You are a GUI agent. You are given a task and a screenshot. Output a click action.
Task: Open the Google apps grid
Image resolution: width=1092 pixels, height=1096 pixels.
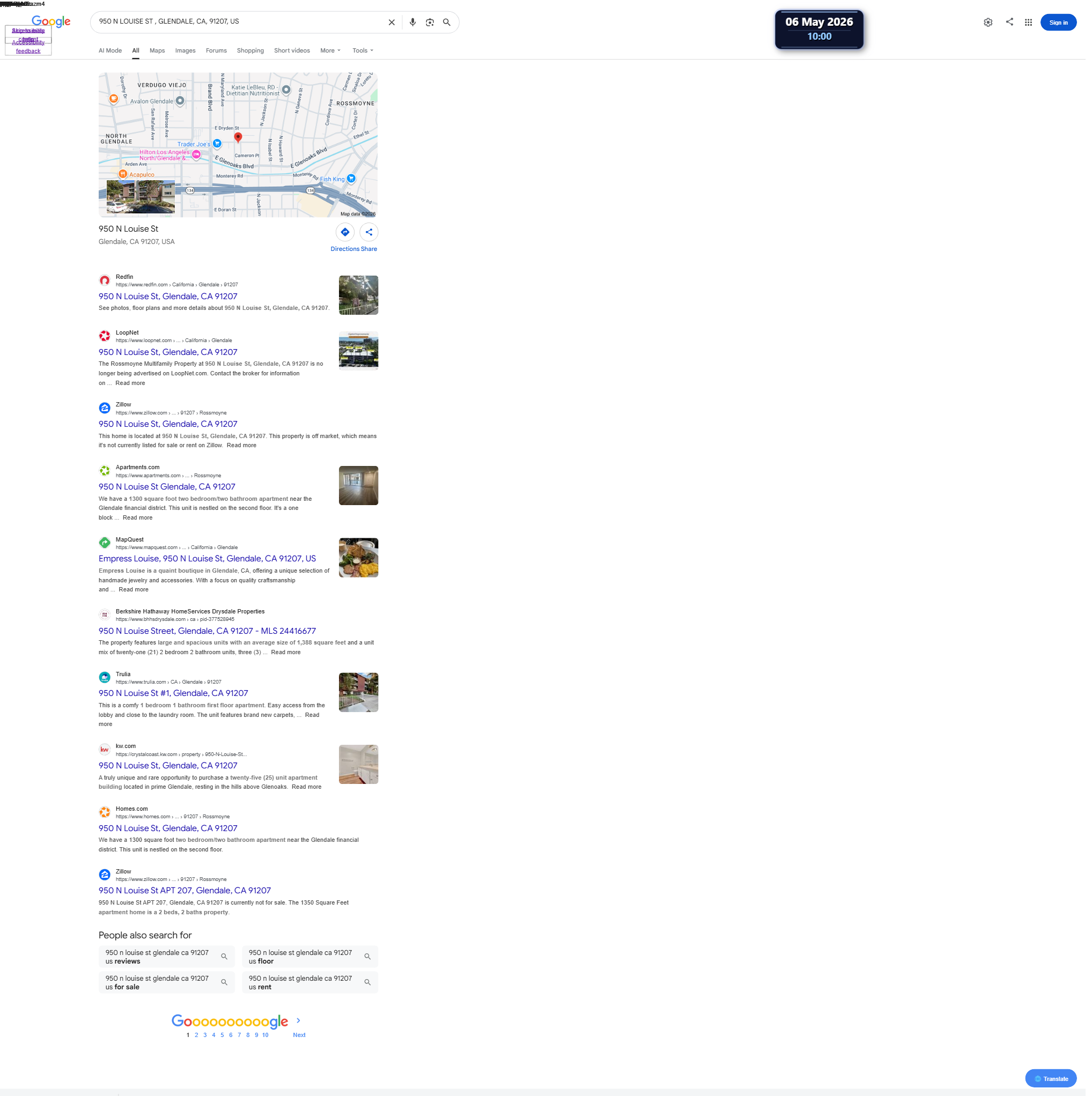[1028, 22]
